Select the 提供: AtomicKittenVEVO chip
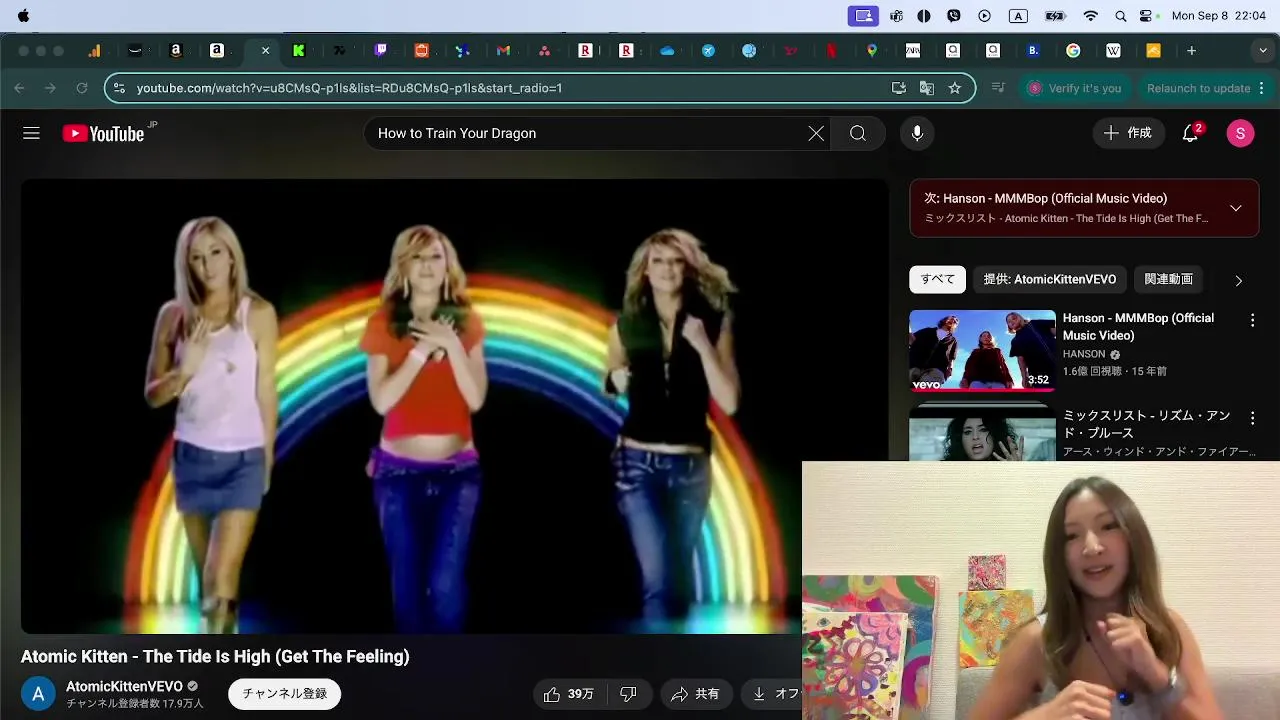Screen dimensions: 1280x720 (x=1048, y=279)
